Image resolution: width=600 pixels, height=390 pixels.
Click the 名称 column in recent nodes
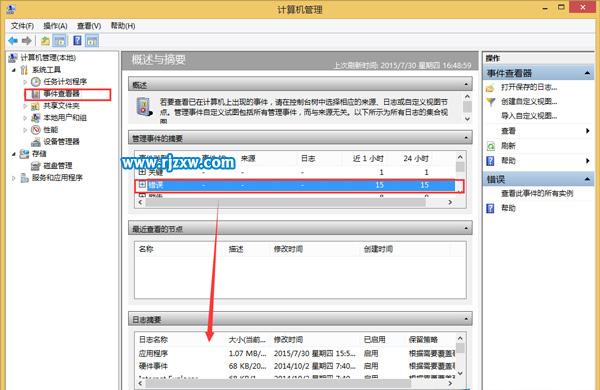[146, 249]
